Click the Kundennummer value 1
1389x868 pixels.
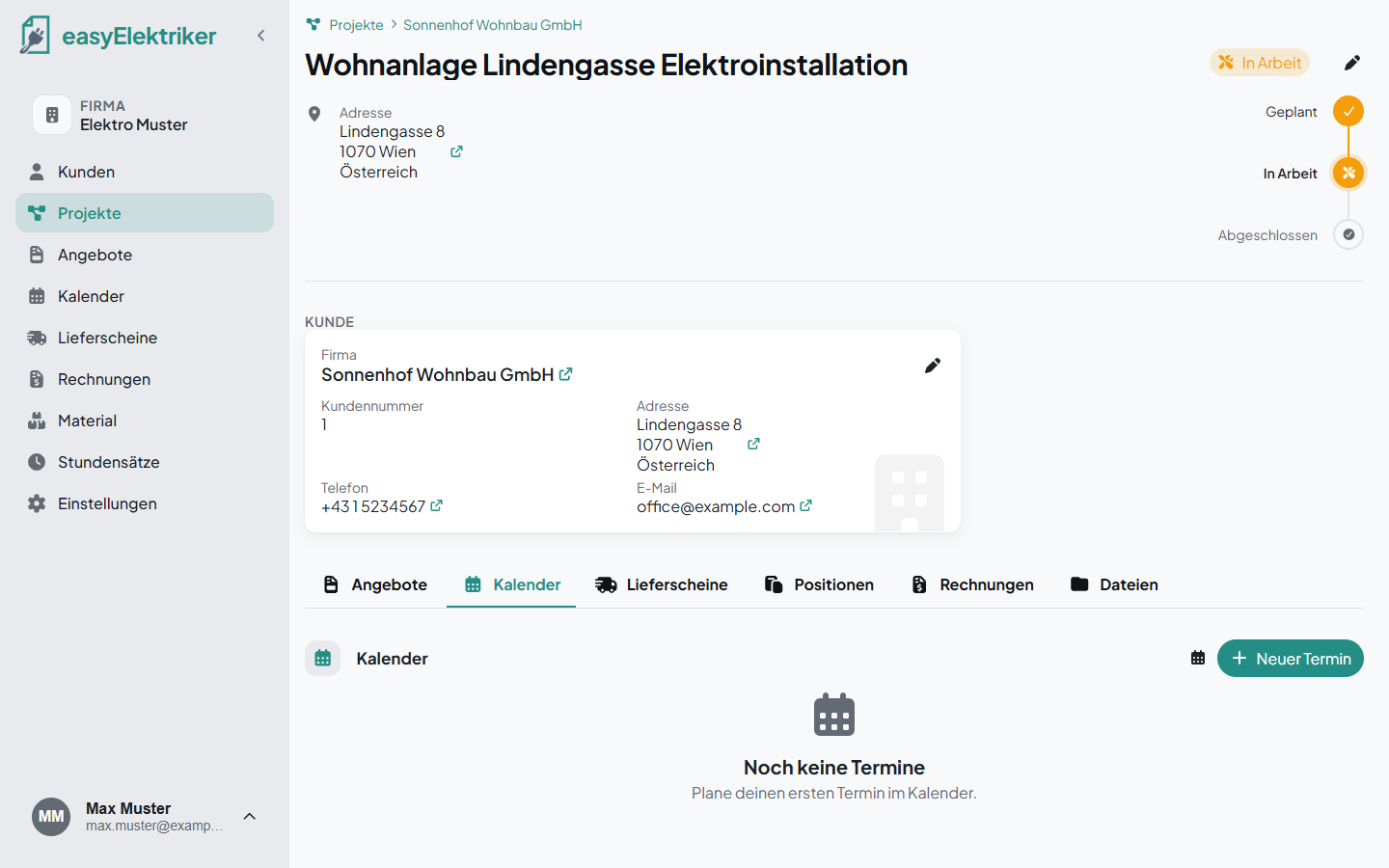coord(324,424)
